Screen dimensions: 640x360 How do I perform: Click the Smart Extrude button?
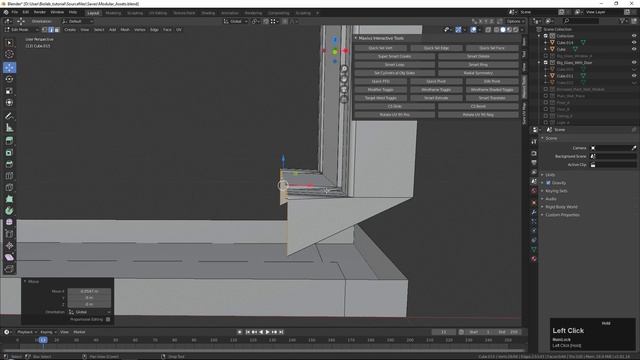tap(436, 98)
